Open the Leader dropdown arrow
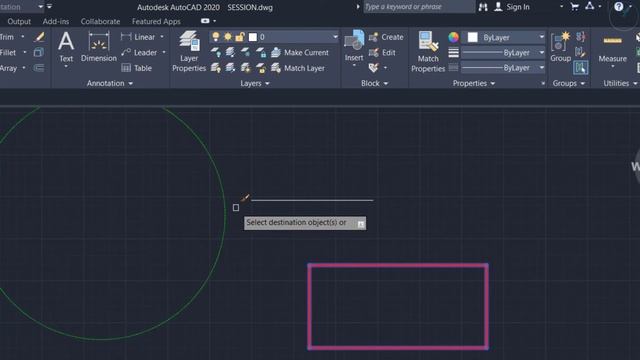The height and width of the screenshot is (360, 640). point(164,53)
